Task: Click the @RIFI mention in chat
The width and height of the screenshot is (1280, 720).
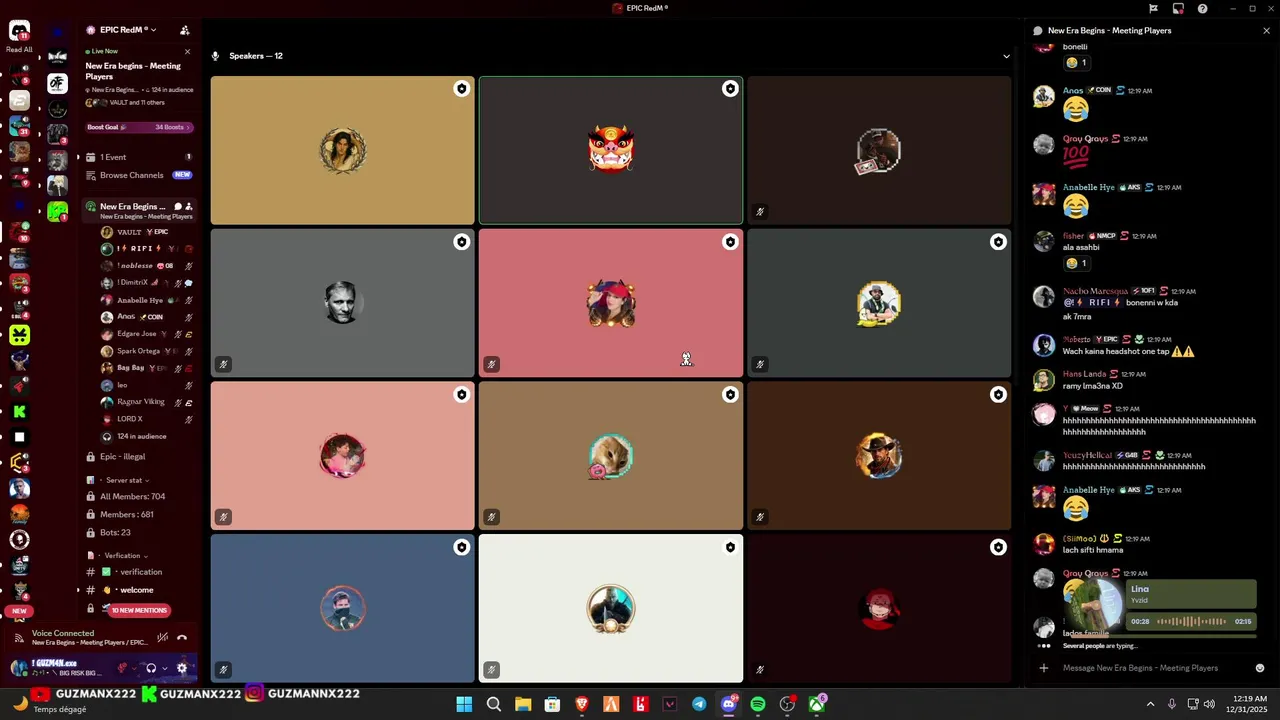Action: (x=1092, y=302)
